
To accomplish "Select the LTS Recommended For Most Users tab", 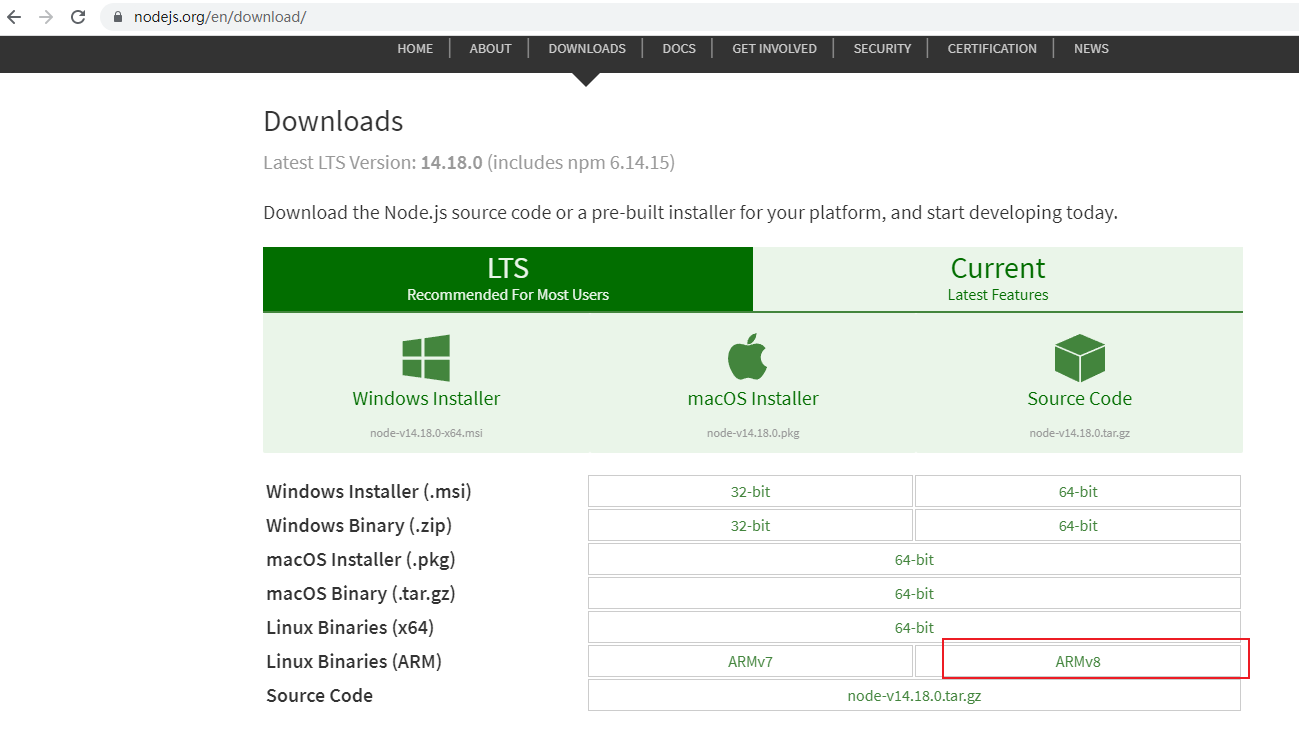I will 508,279.
